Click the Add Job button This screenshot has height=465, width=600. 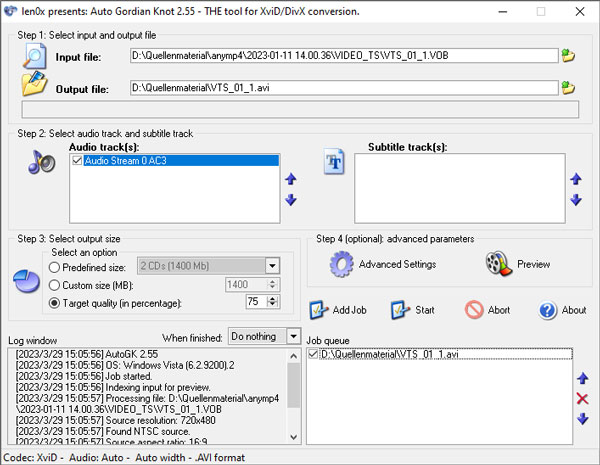click(x=337, y=310)
